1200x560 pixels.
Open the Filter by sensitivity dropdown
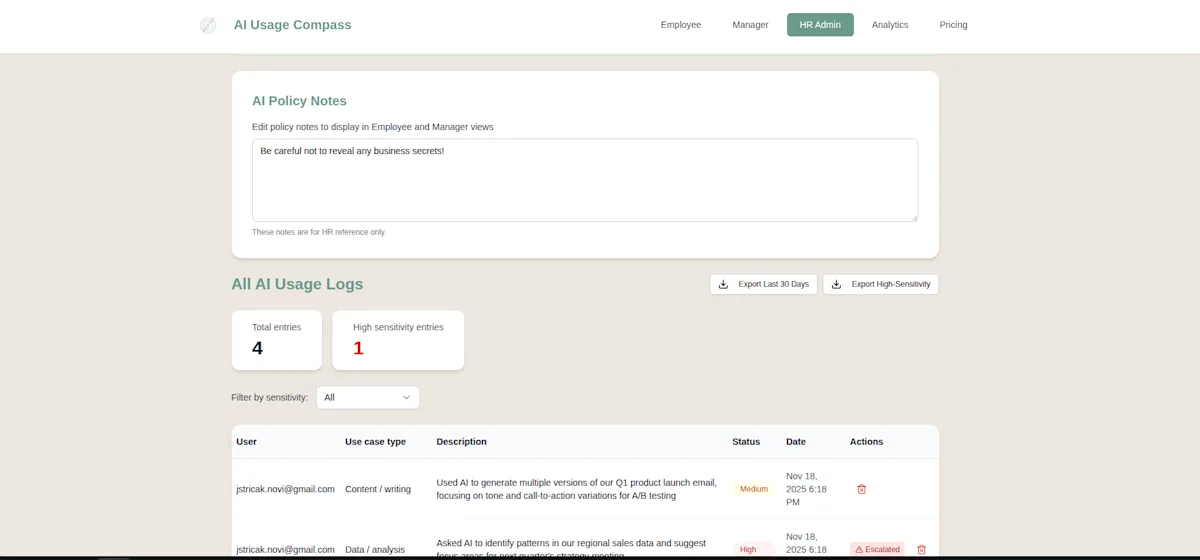pos(368,397)
